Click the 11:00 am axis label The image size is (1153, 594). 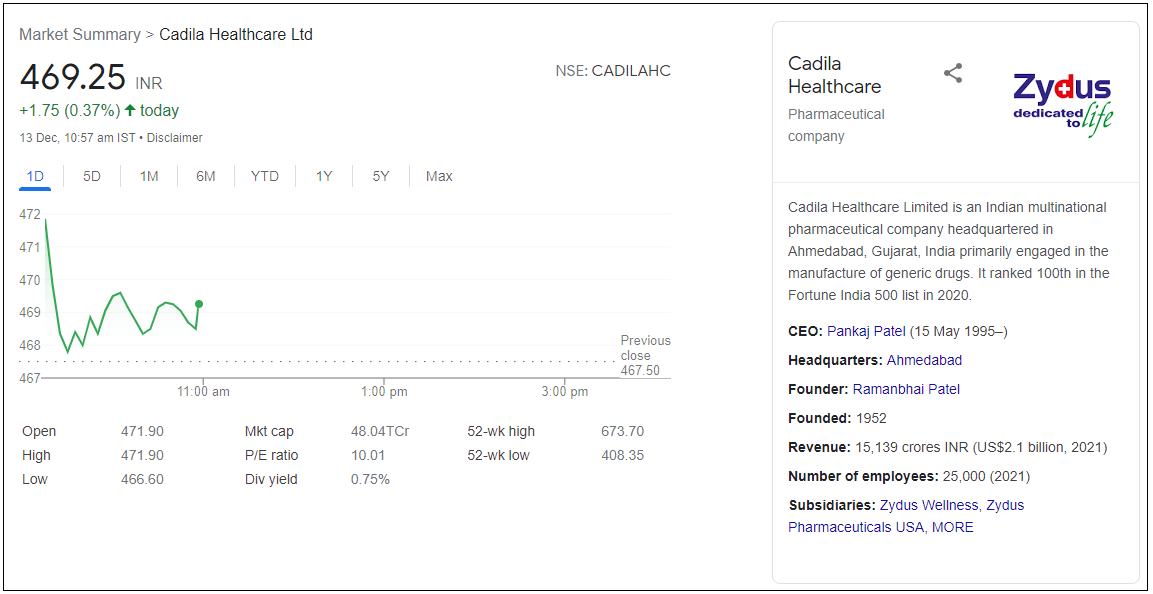click(x=203, y=392)
